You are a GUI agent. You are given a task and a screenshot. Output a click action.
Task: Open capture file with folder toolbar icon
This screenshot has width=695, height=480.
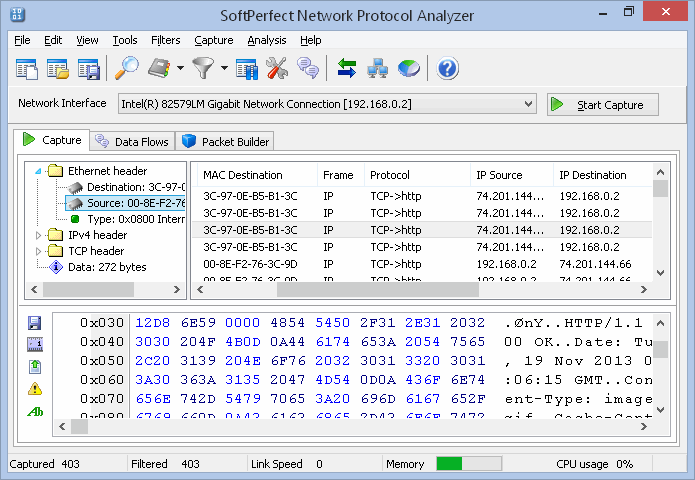pyautogui.click(x=58, y=69)
